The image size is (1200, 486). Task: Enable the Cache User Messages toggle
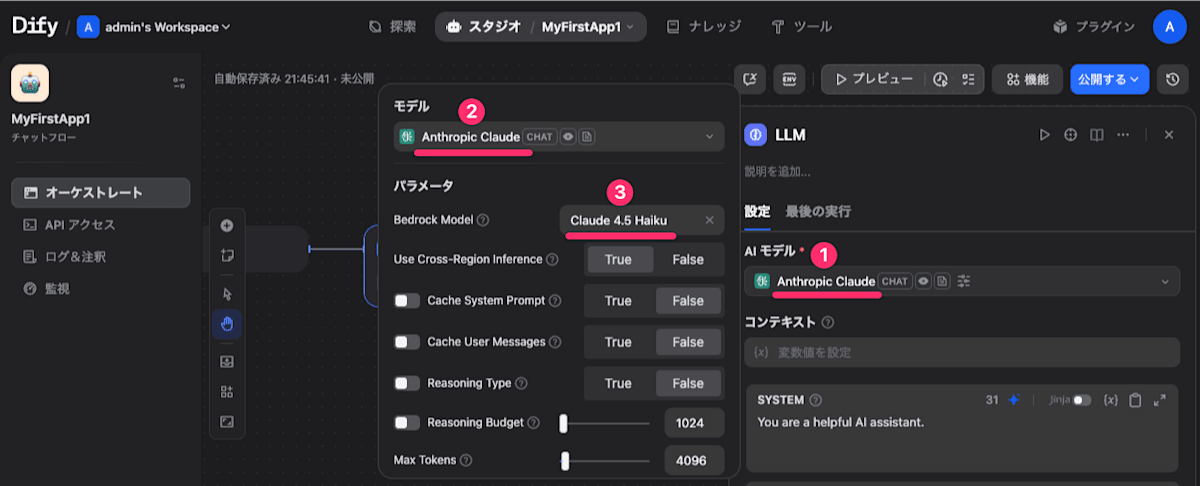[407, 342]
